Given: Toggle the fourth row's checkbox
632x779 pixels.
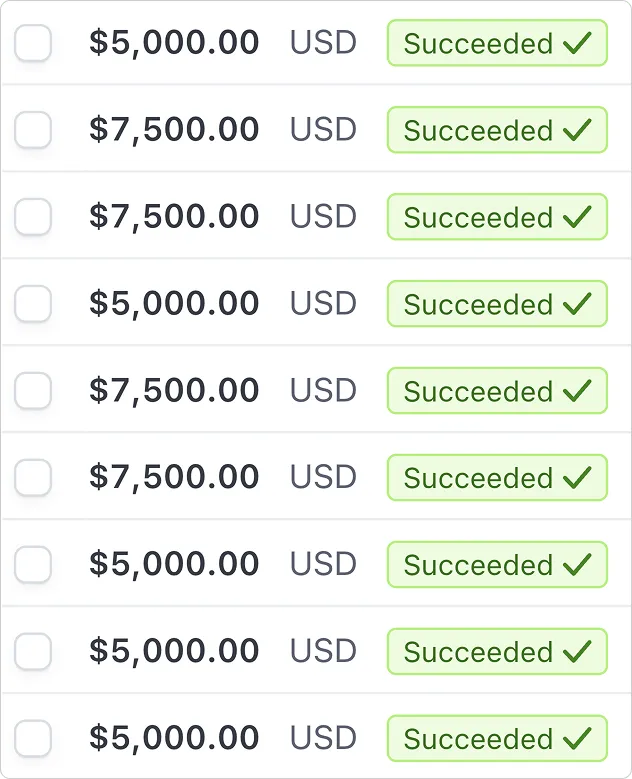Looking at the screenshot, I should point(33,304).
